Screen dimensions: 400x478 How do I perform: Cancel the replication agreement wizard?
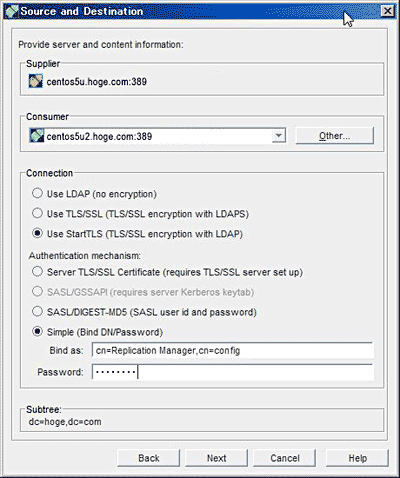tap(285, 458)
